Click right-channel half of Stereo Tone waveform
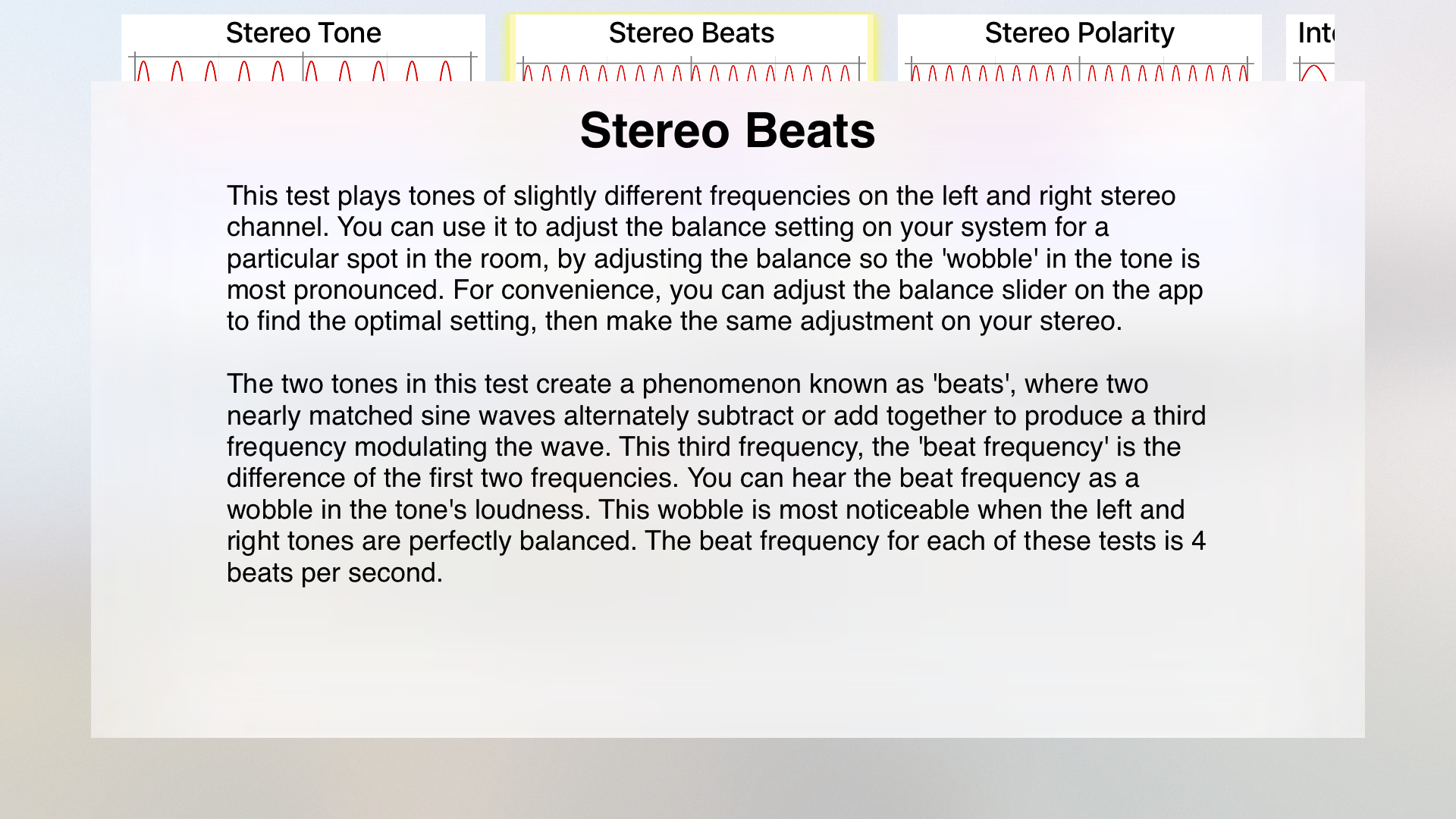This screenshot has height=819, width=1456. coord(388,68)
